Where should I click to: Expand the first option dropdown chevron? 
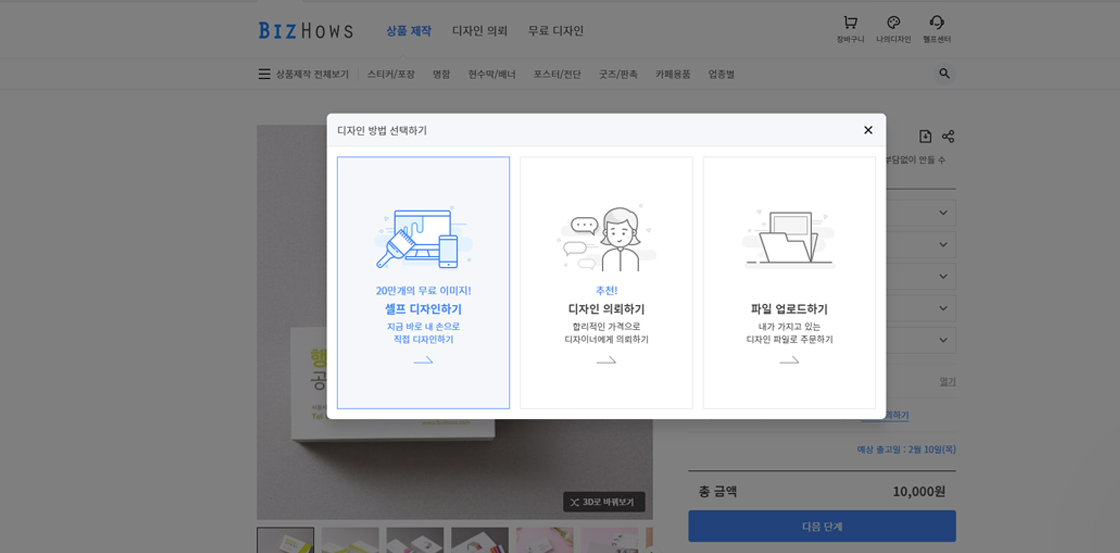[x=943, y=212]
